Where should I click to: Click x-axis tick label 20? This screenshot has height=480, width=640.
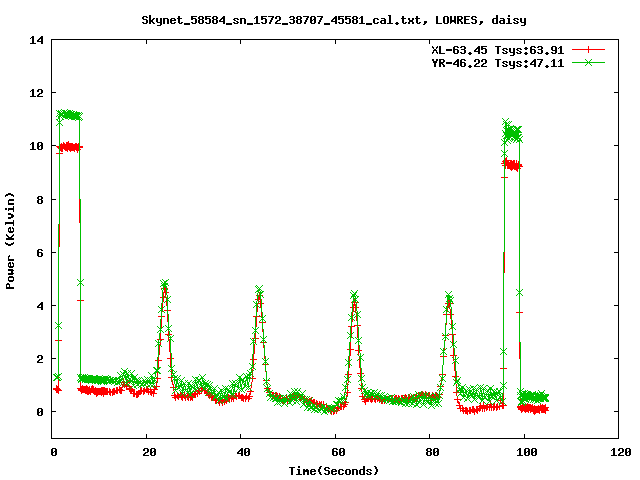pyautogui.click(x=149, y=452)
